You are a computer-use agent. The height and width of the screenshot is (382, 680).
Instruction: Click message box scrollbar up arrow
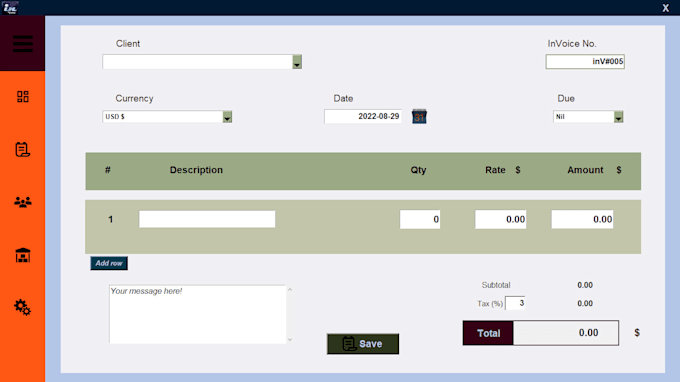290,289
